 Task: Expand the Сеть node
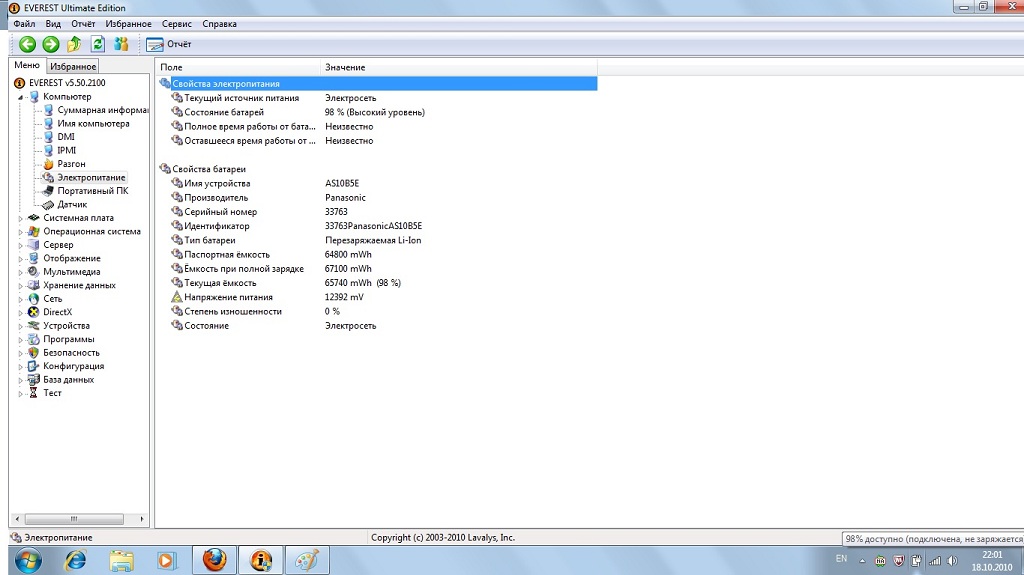20,299
